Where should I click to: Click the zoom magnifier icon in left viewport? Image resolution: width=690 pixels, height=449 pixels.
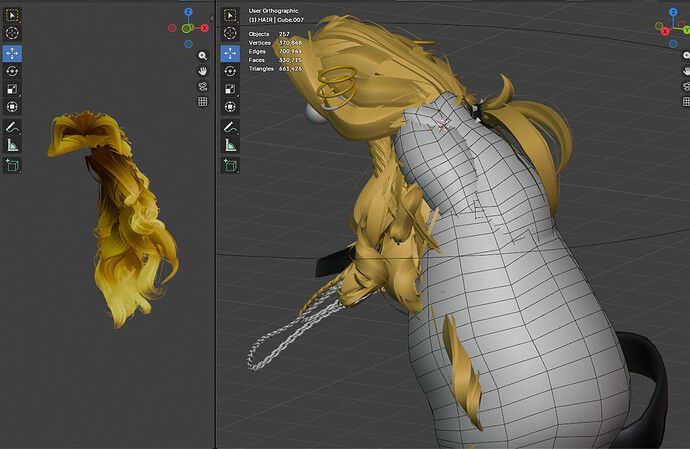[x=202, y=56]
